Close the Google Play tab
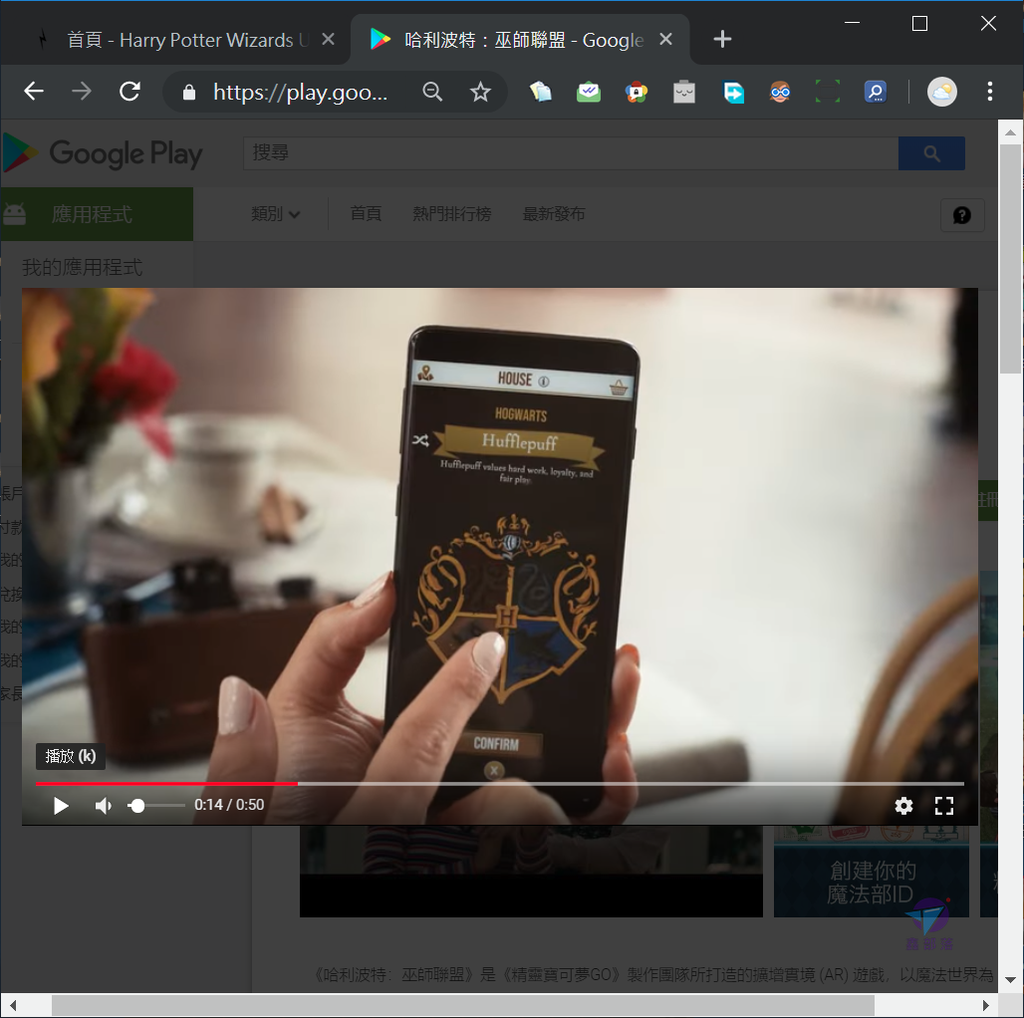 coord(665,40)
